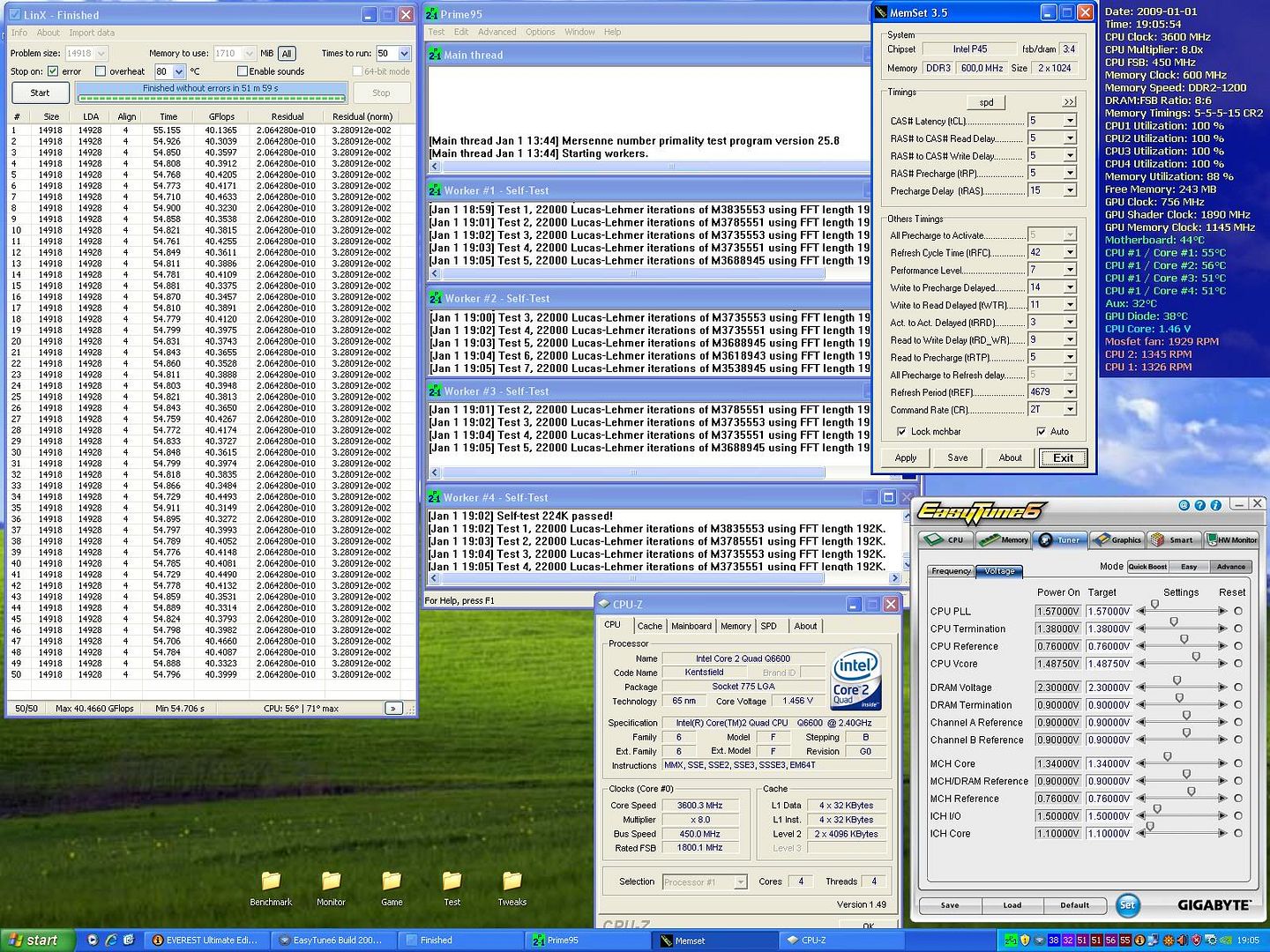Image resolution: width=1270 pixels, height=952 pixels.
Task: Switch to CPU-Z SPD tab
Action: click(769, 626)
